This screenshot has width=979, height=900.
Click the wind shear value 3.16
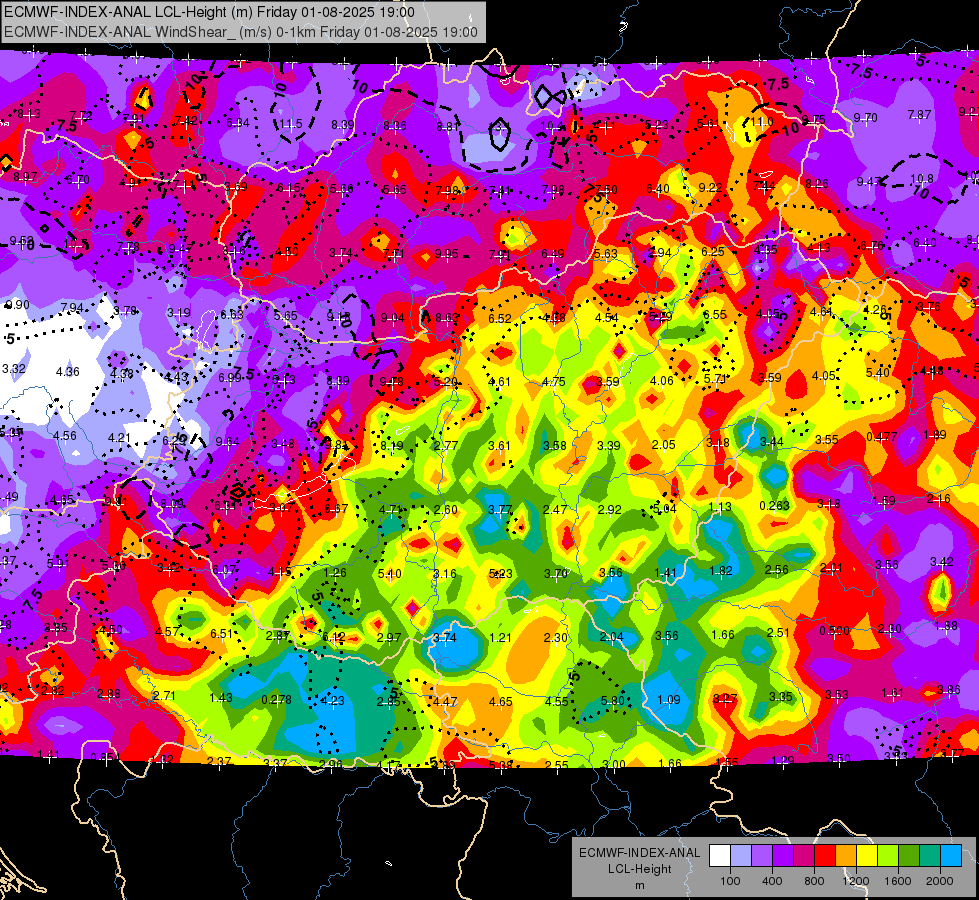coord(445,573)
